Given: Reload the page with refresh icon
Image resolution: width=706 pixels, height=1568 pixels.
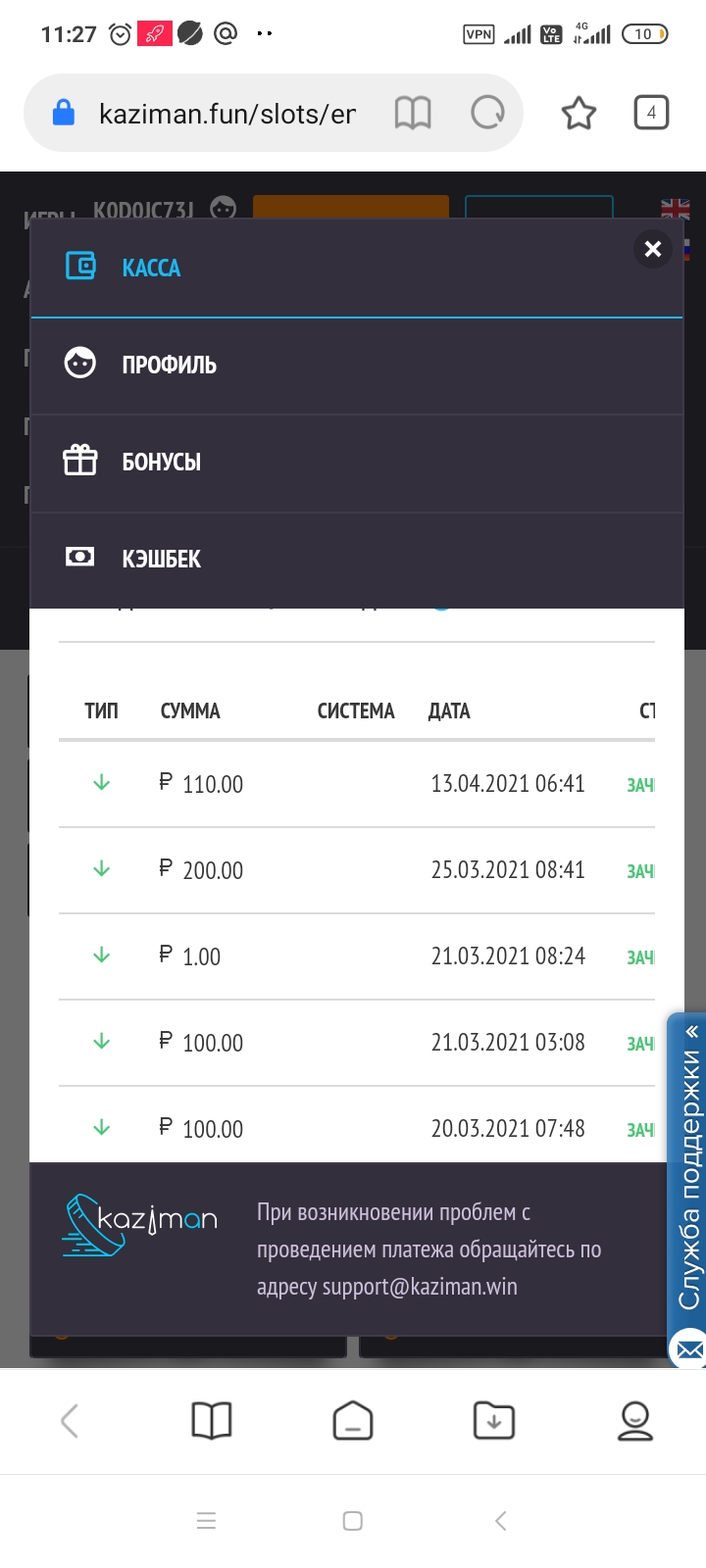Looking at the screenshot, I should pyautogui.click(x=487, y=114).
